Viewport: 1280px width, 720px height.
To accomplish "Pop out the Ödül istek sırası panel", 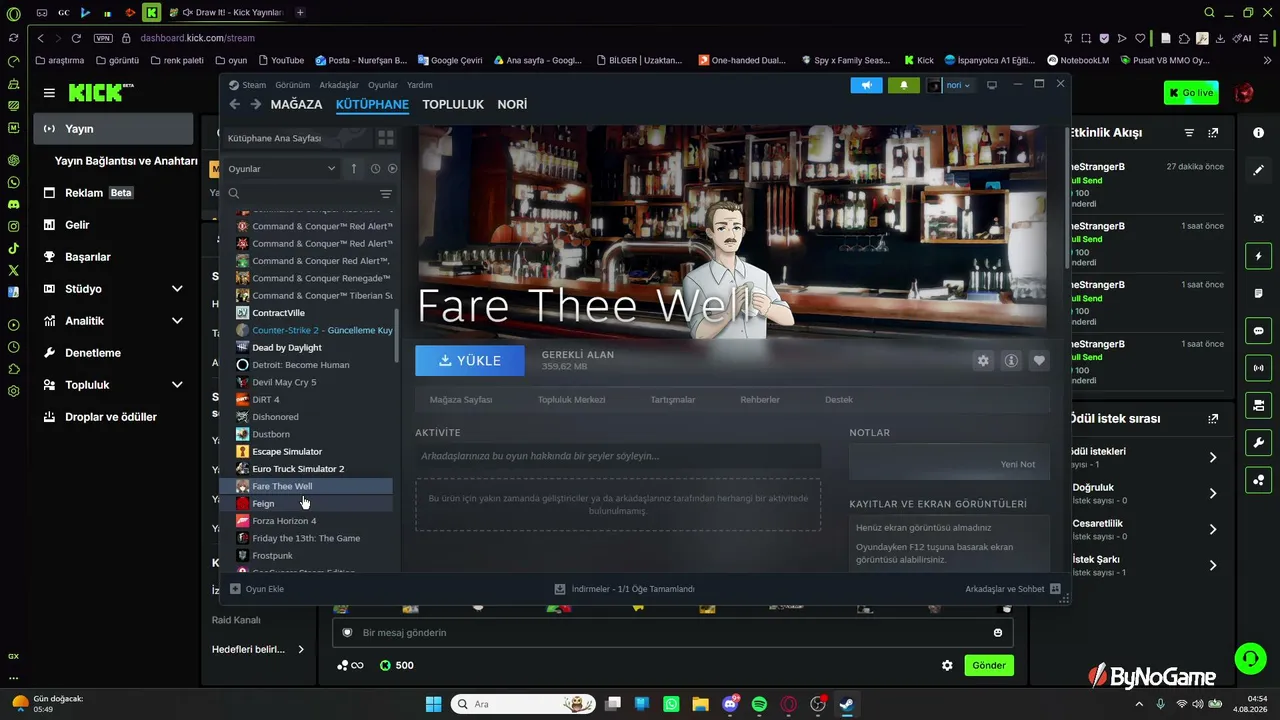I will coord(1213,419).
